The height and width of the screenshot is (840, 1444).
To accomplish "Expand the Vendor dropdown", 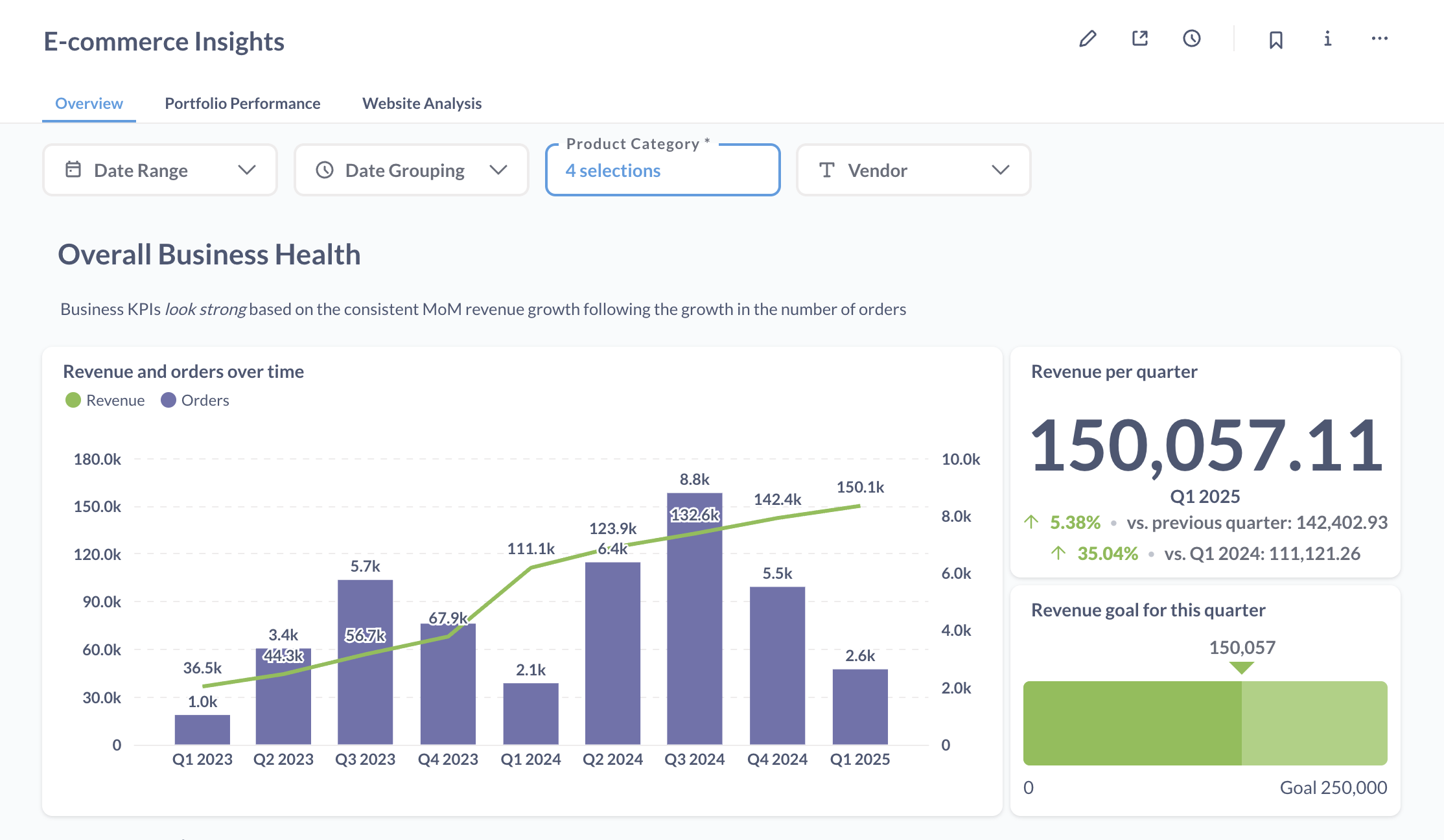I will 1000,170.
